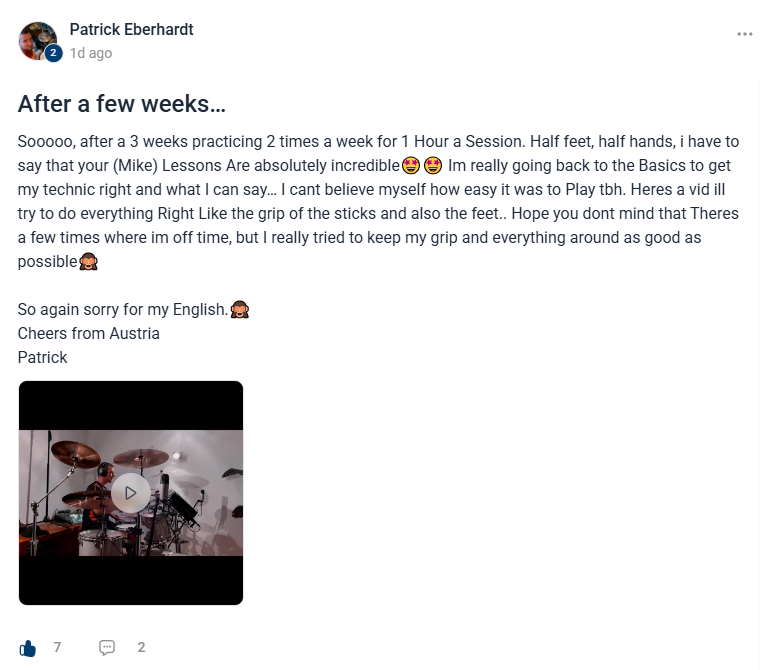Screen dimensions: 760x670
Task: Like the post with the thumbs-up icon
Action: (28, 648)
